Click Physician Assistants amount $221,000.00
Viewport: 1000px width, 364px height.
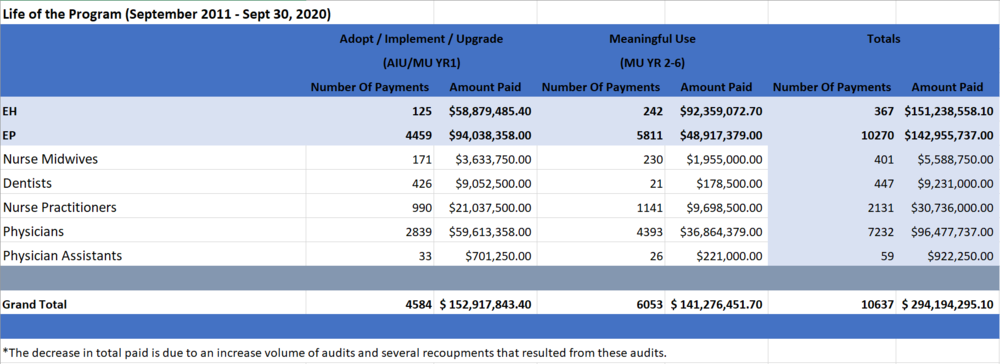pos(730,257)
